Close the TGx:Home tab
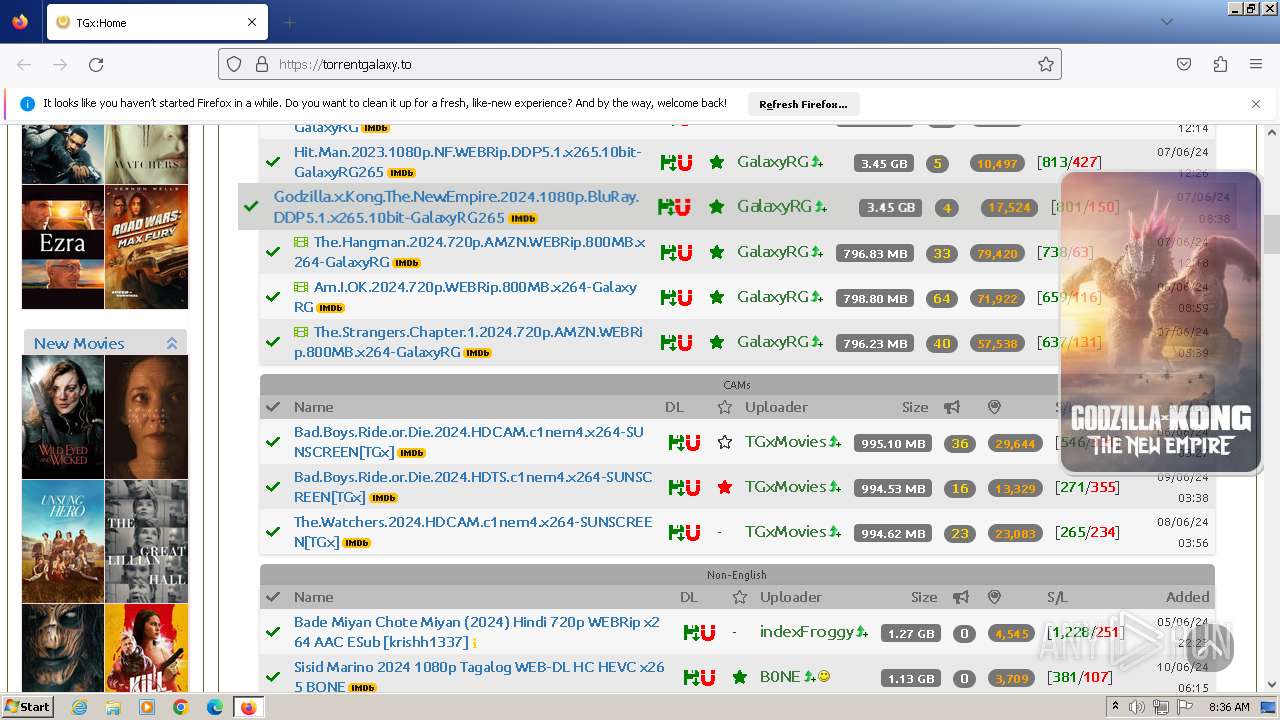 pyautogui.click(x=252, y=22)
